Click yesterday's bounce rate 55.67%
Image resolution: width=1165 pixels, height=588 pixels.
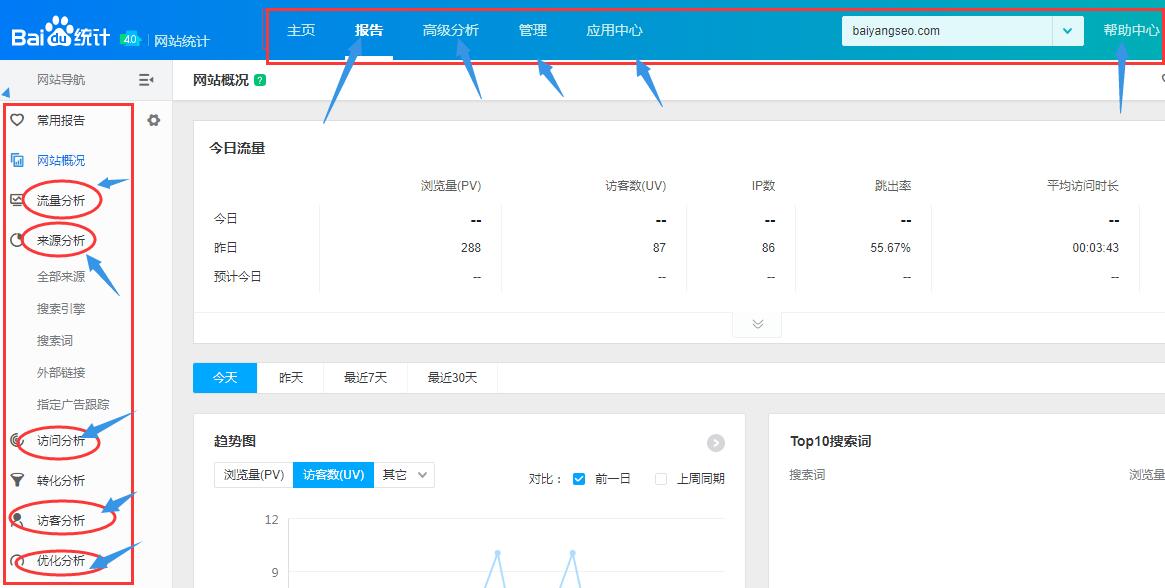click(891, 248)
